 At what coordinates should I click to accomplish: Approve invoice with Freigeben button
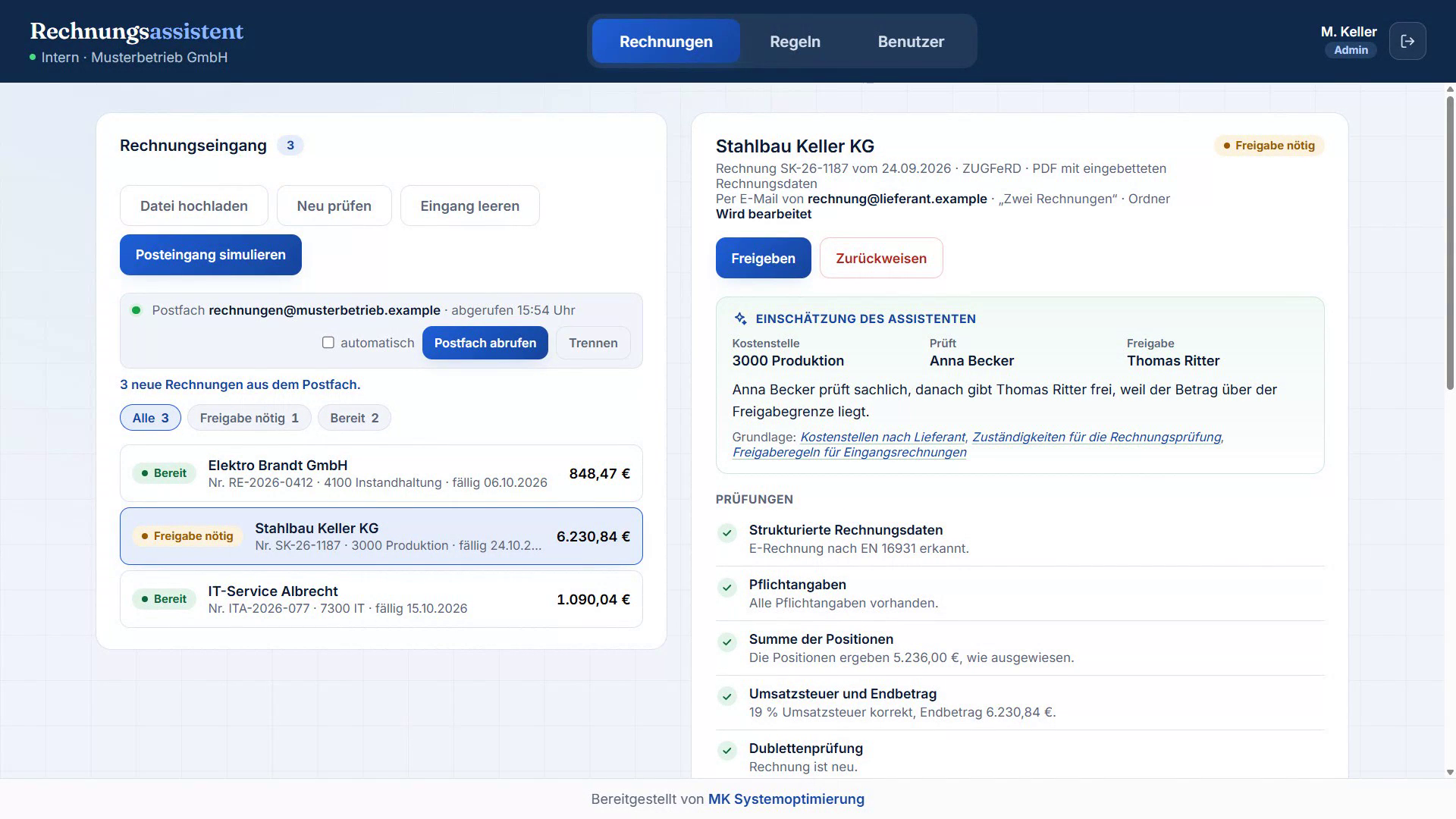point(763,258)
